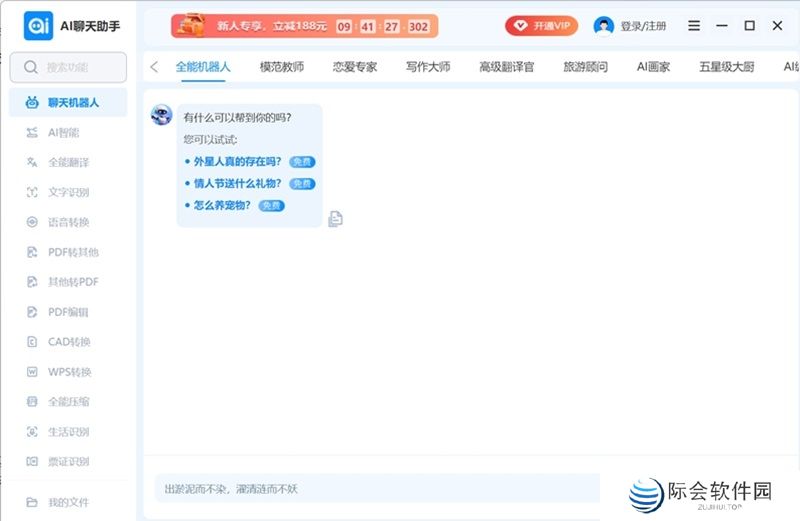This screenshot has width=800, height=521.
Task: Switch to the 旅游顾问 tab
Action: click(x=586, y=67)
